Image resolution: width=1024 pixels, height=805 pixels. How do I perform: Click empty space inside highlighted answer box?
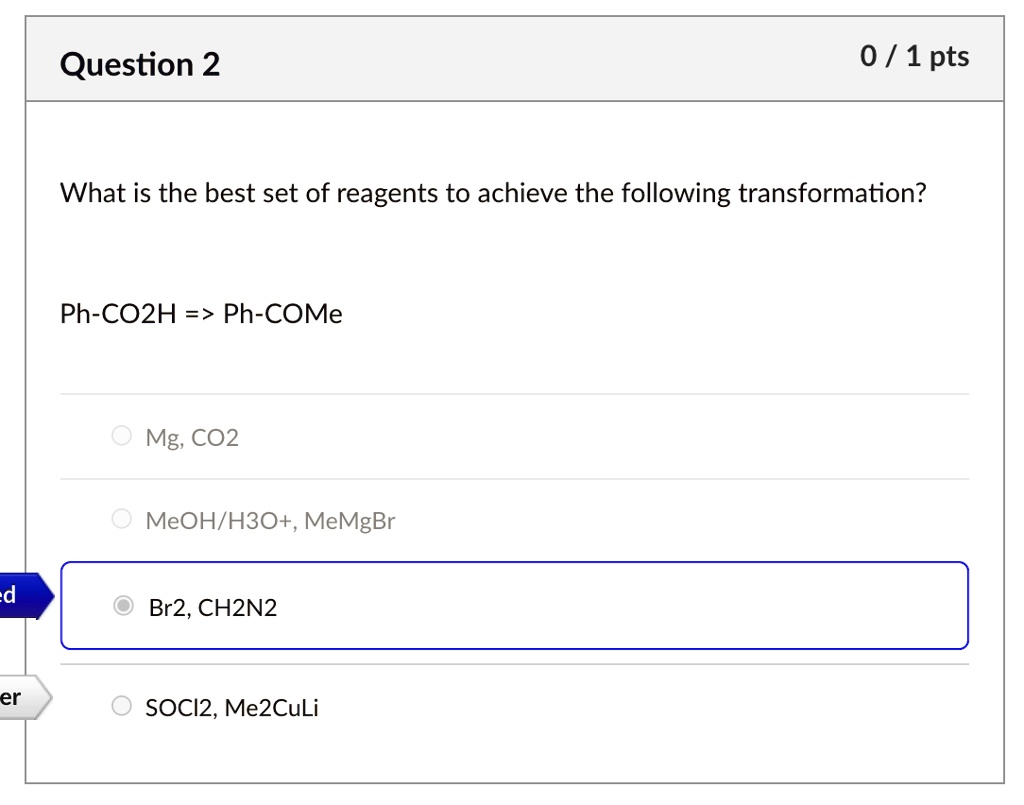click(x=620, y=606)
